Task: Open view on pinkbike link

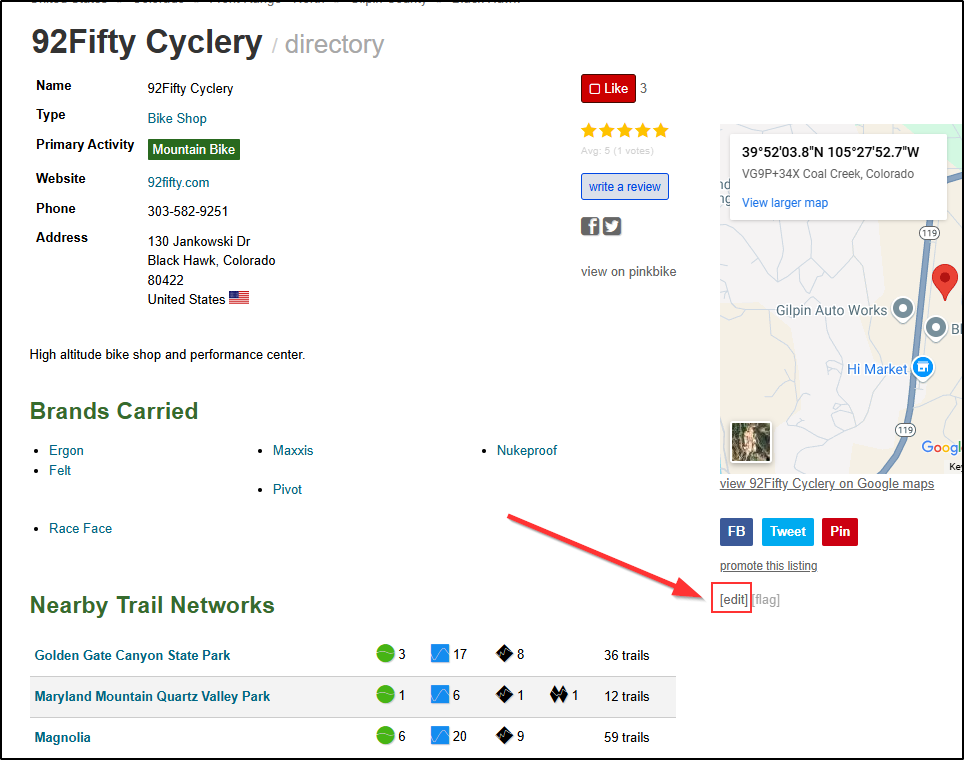Action: 628,272
